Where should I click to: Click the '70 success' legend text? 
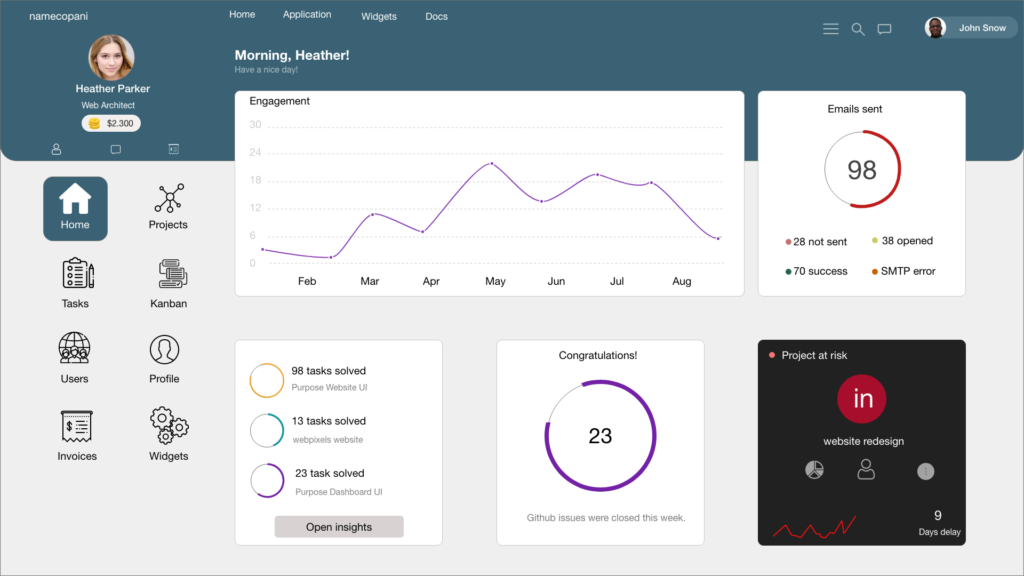820,272
